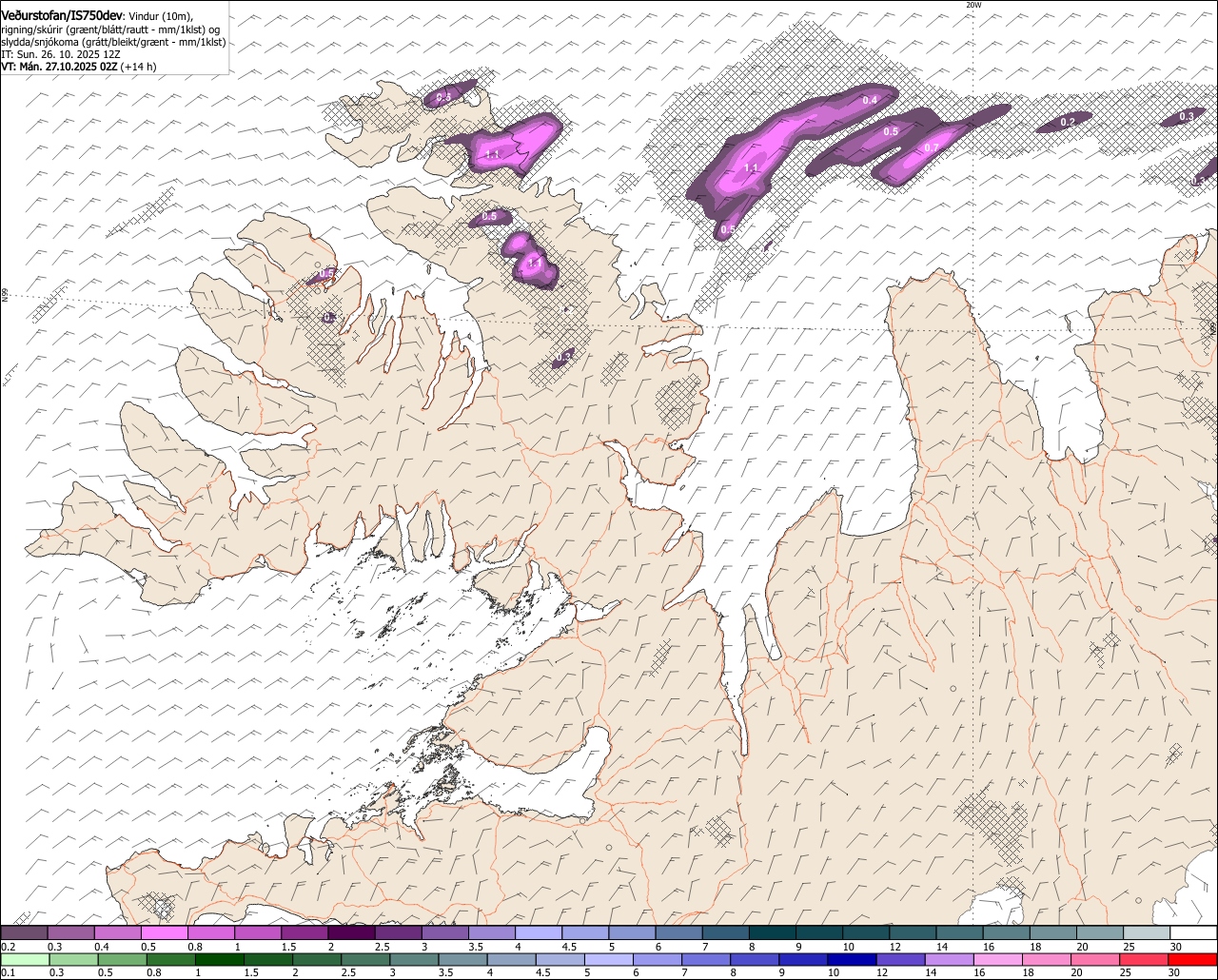Click the 'VT: Mán. 27.10.2025 02Z' valid time

[x=59, y=67]
